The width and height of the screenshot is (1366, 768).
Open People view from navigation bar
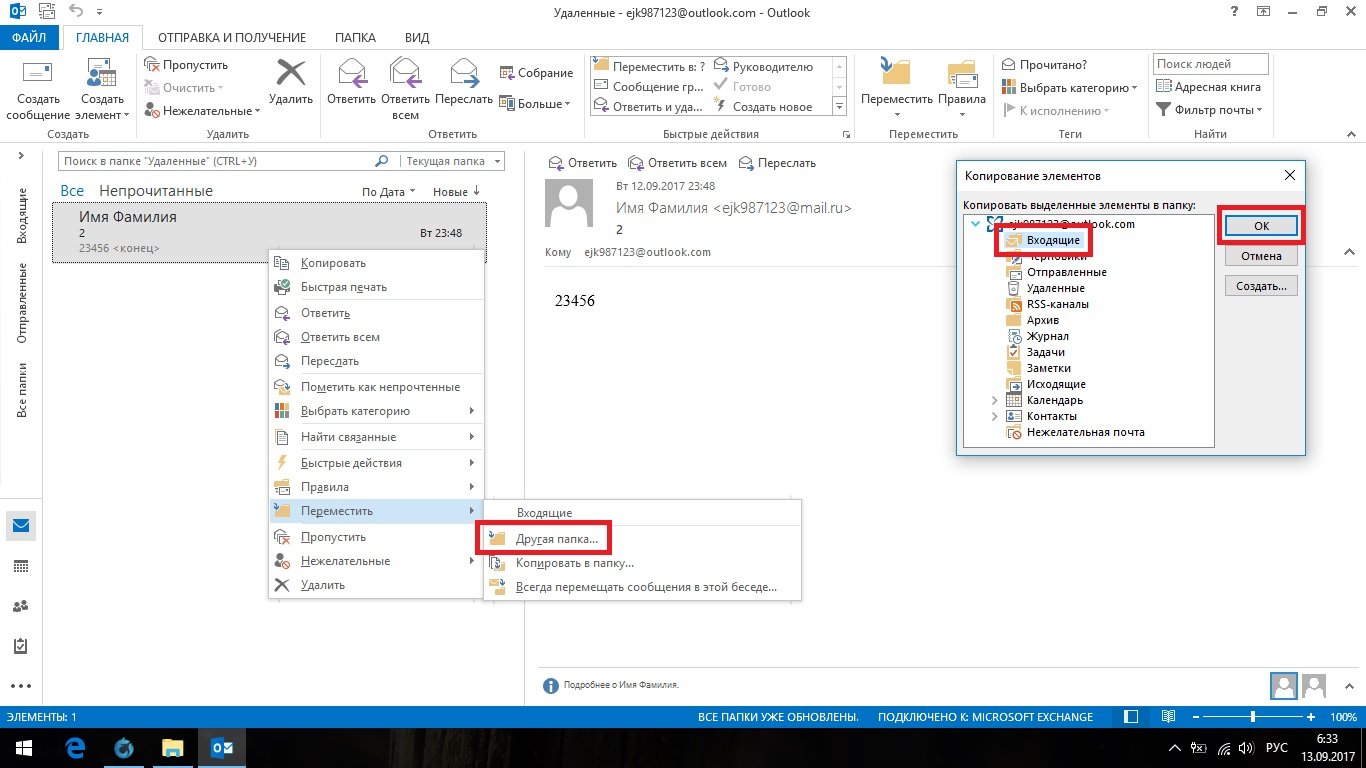coord(21,606)
